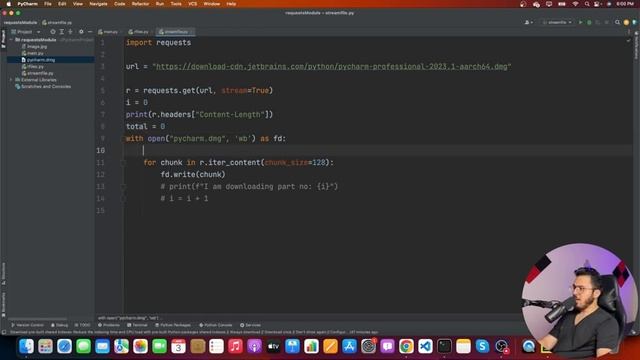Click the green Run button in toolbar
The width and height of the screenshot is (640, 360).
580,22
